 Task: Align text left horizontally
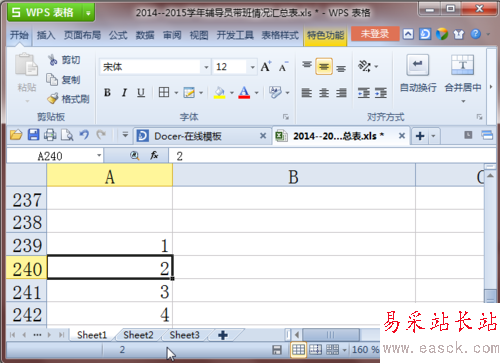click(x=307, y=93)
